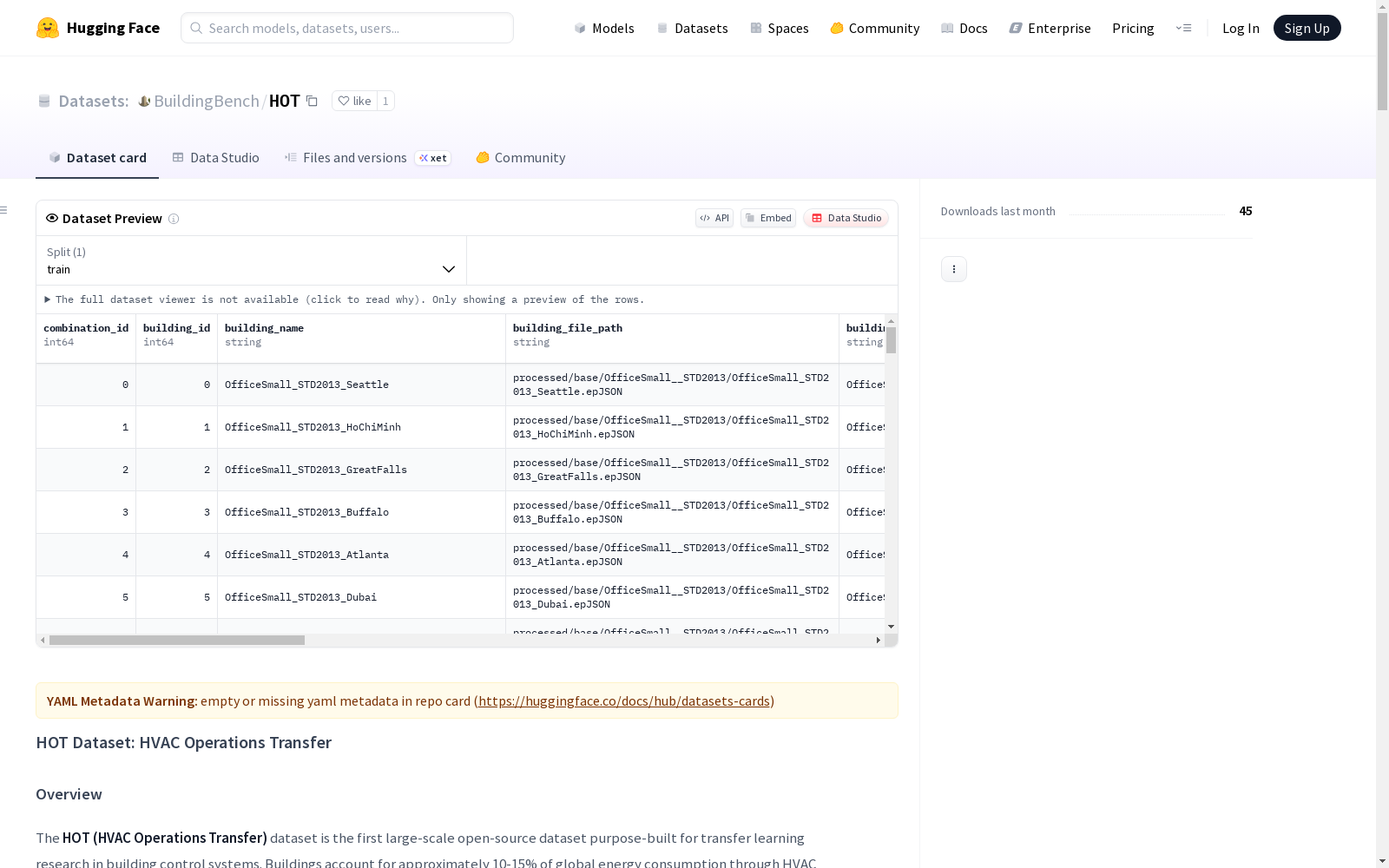
Task: Click the table scroll-down arrow
Action: (x=891, y=627)
